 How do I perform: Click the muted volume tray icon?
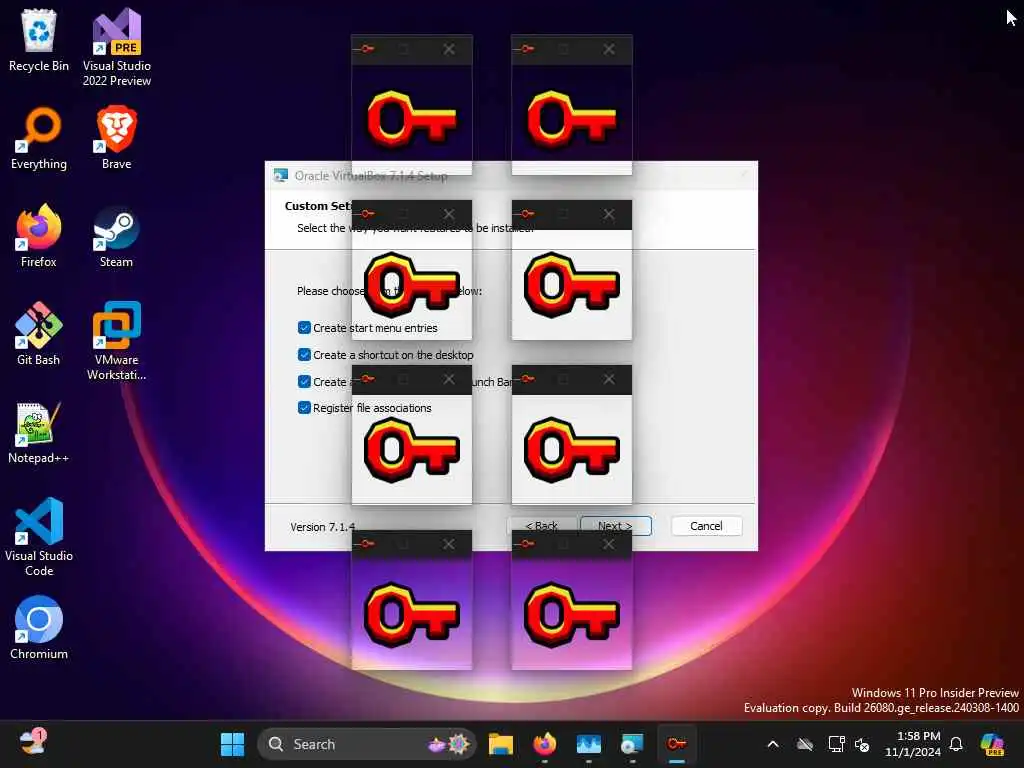click(x=862, y=744)
